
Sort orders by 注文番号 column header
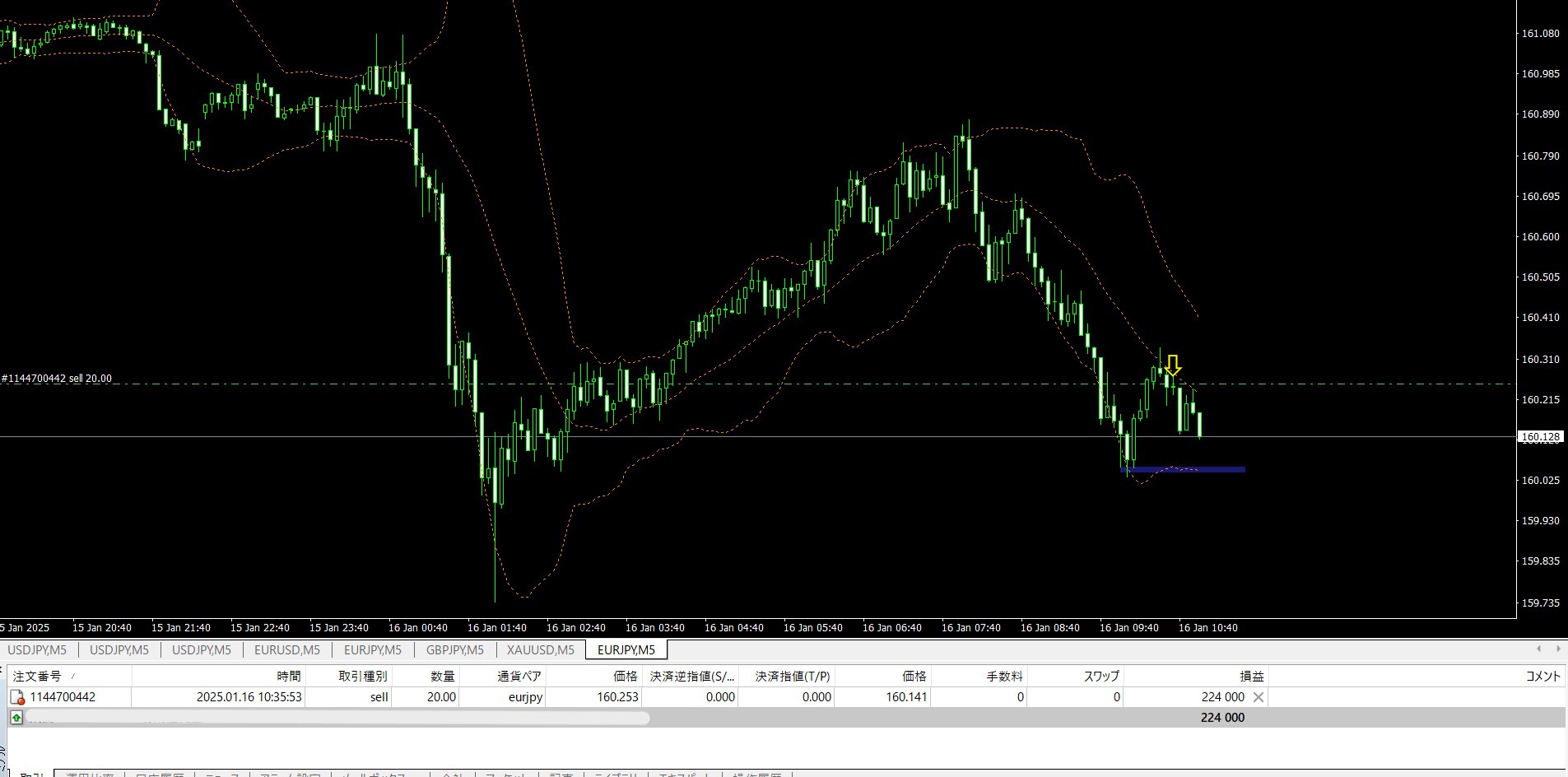click(70, 676)
